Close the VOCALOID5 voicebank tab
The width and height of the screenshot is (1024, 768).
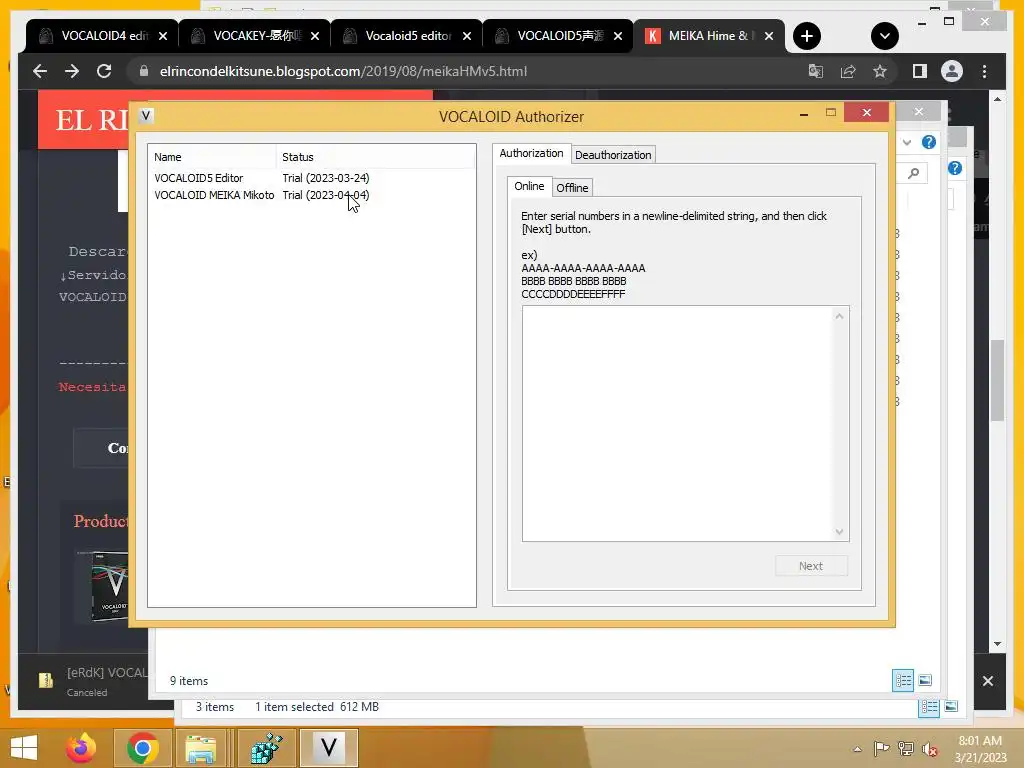tap(618, 36)
